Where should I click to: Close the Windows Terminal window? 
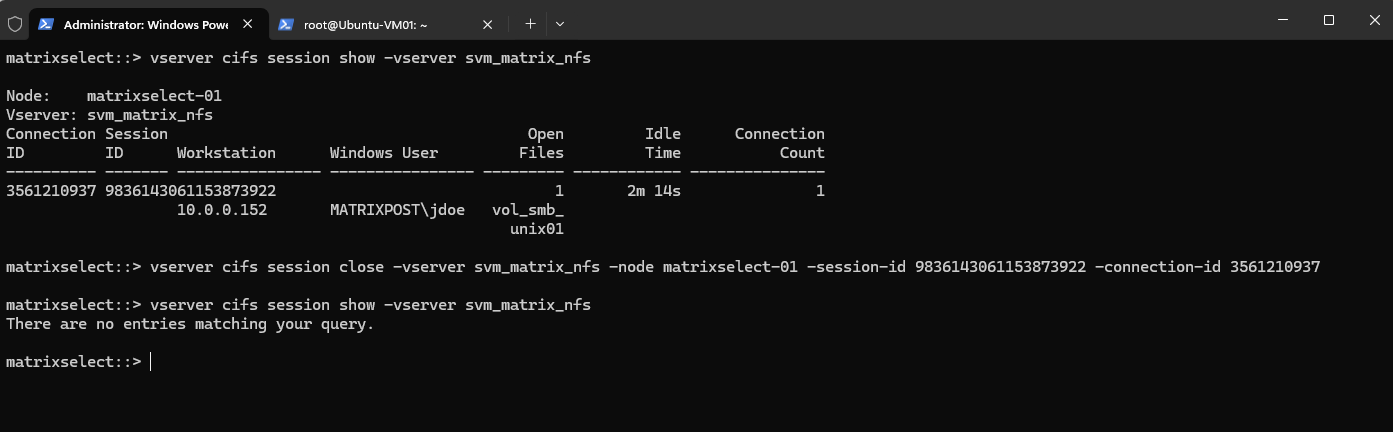point(1372,20)
